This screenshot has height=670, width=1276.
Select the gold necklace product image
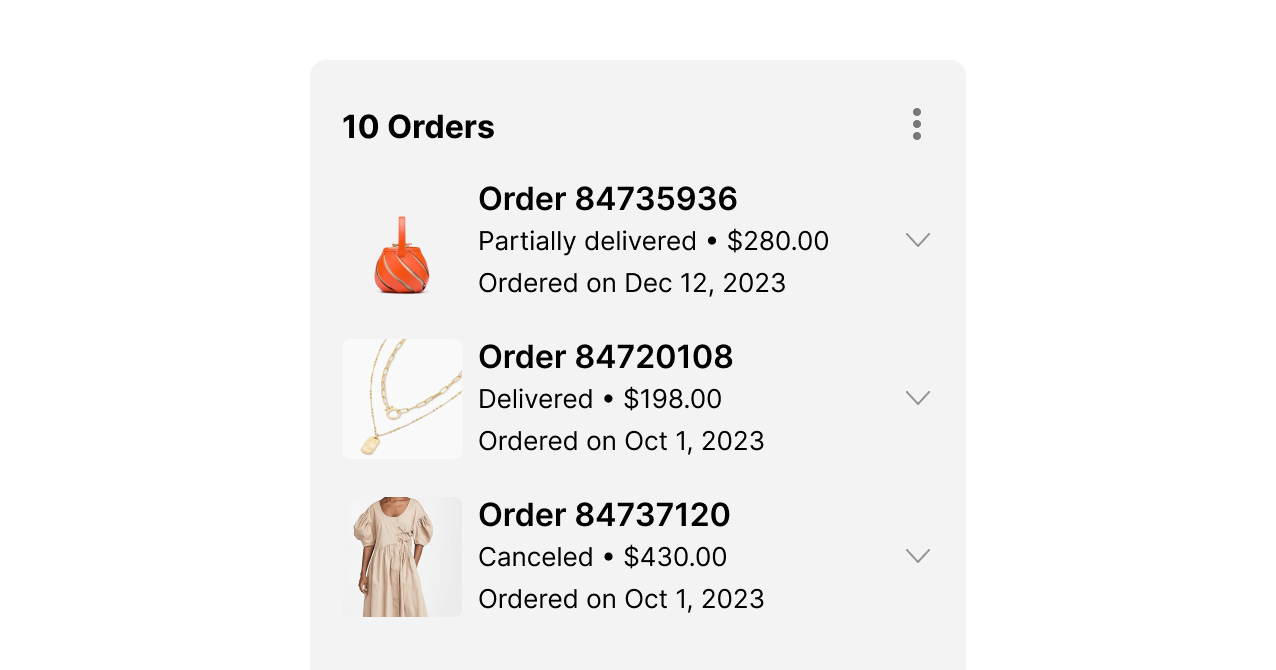(401, 398)
